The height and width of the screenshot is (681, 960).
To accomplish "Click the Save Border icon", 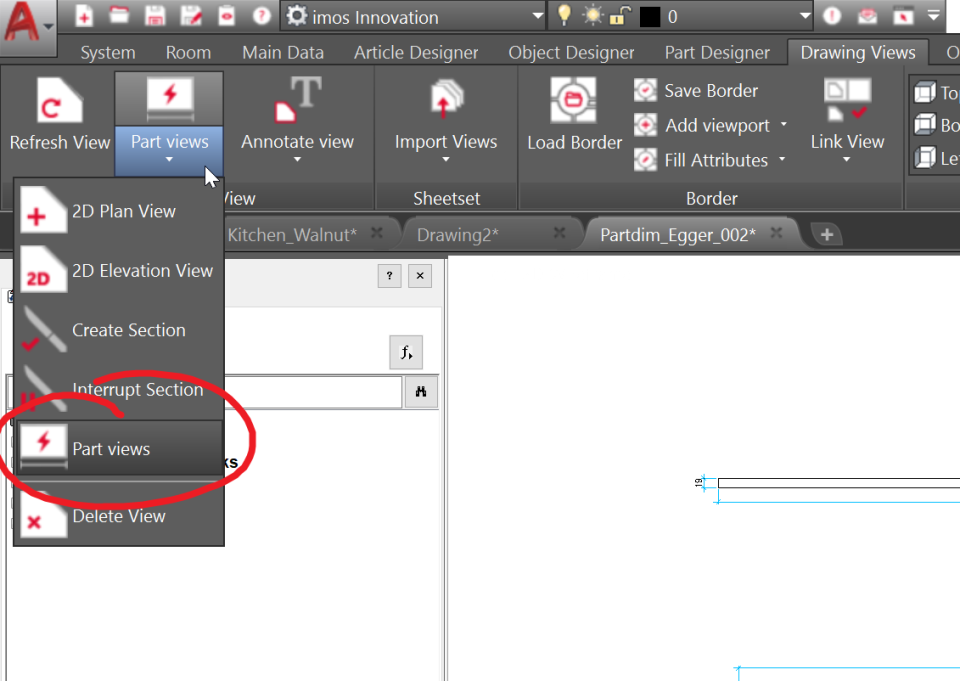I will pyautogui.click(x=645, y=90).
